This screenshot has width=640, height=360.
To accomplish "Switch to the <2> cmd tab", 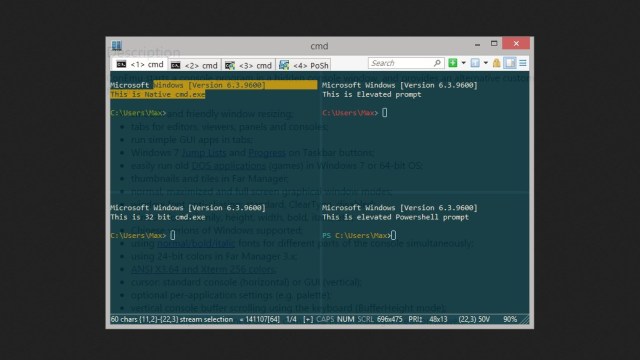I will [194, 65].
